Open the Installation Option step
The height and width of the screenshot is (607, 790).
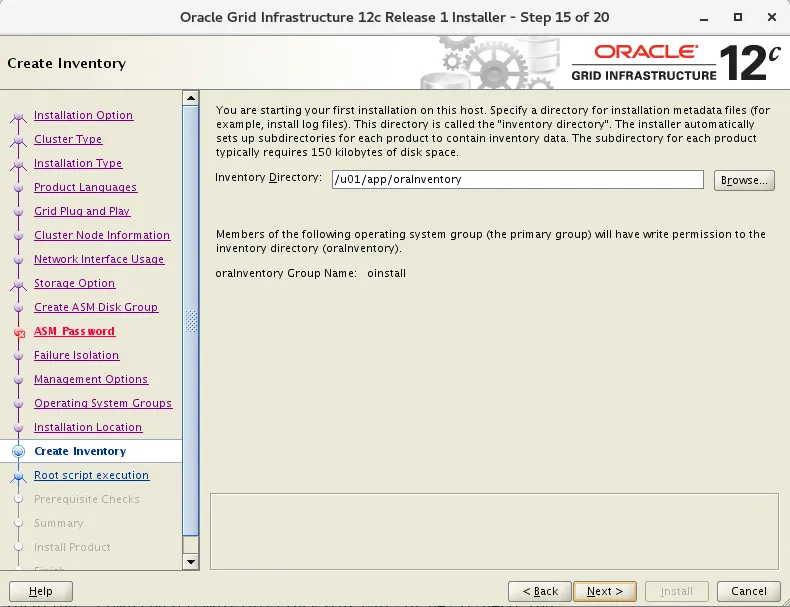83,115
